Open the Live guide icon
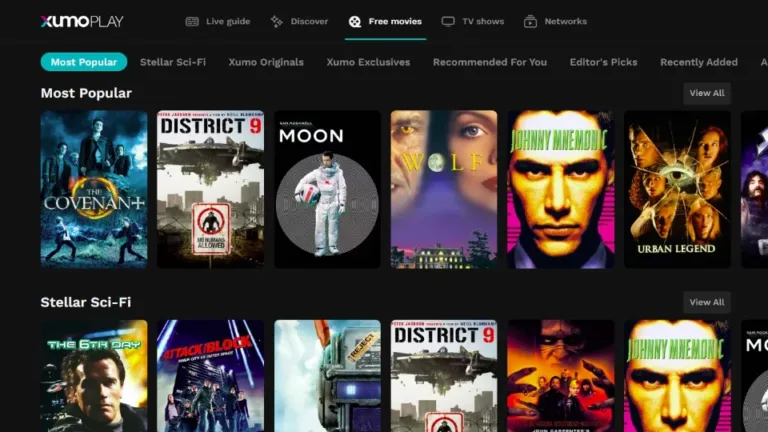768x432 pixels. click(192, 21)
